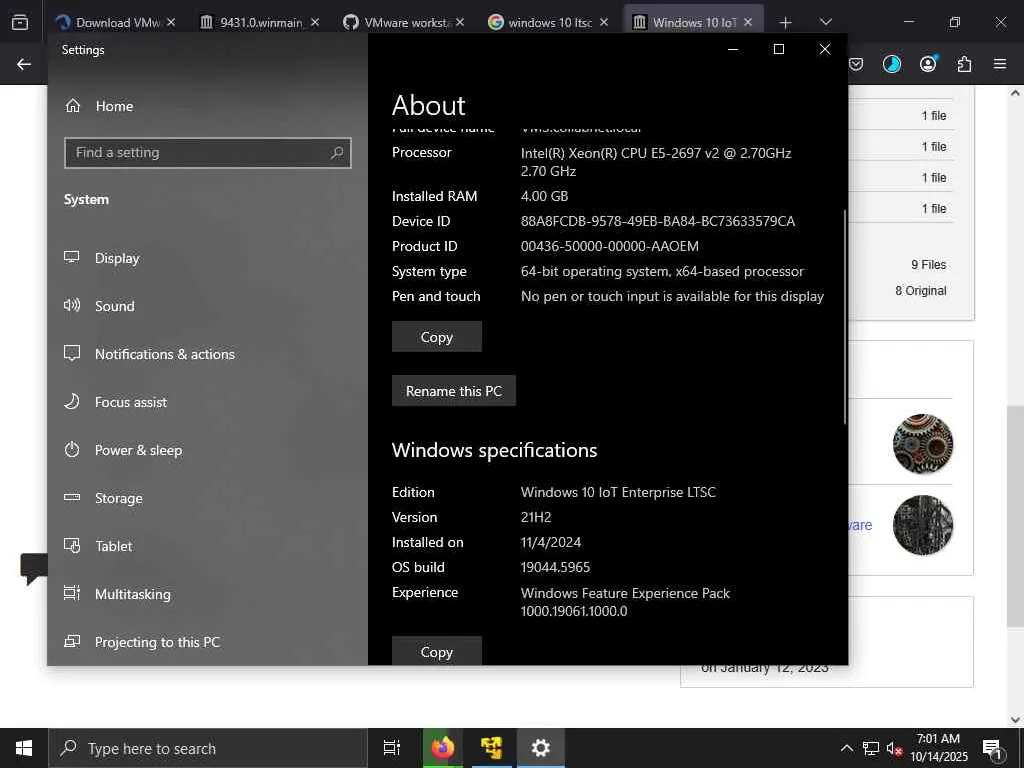Open the list all tabs dropdown

825,22
